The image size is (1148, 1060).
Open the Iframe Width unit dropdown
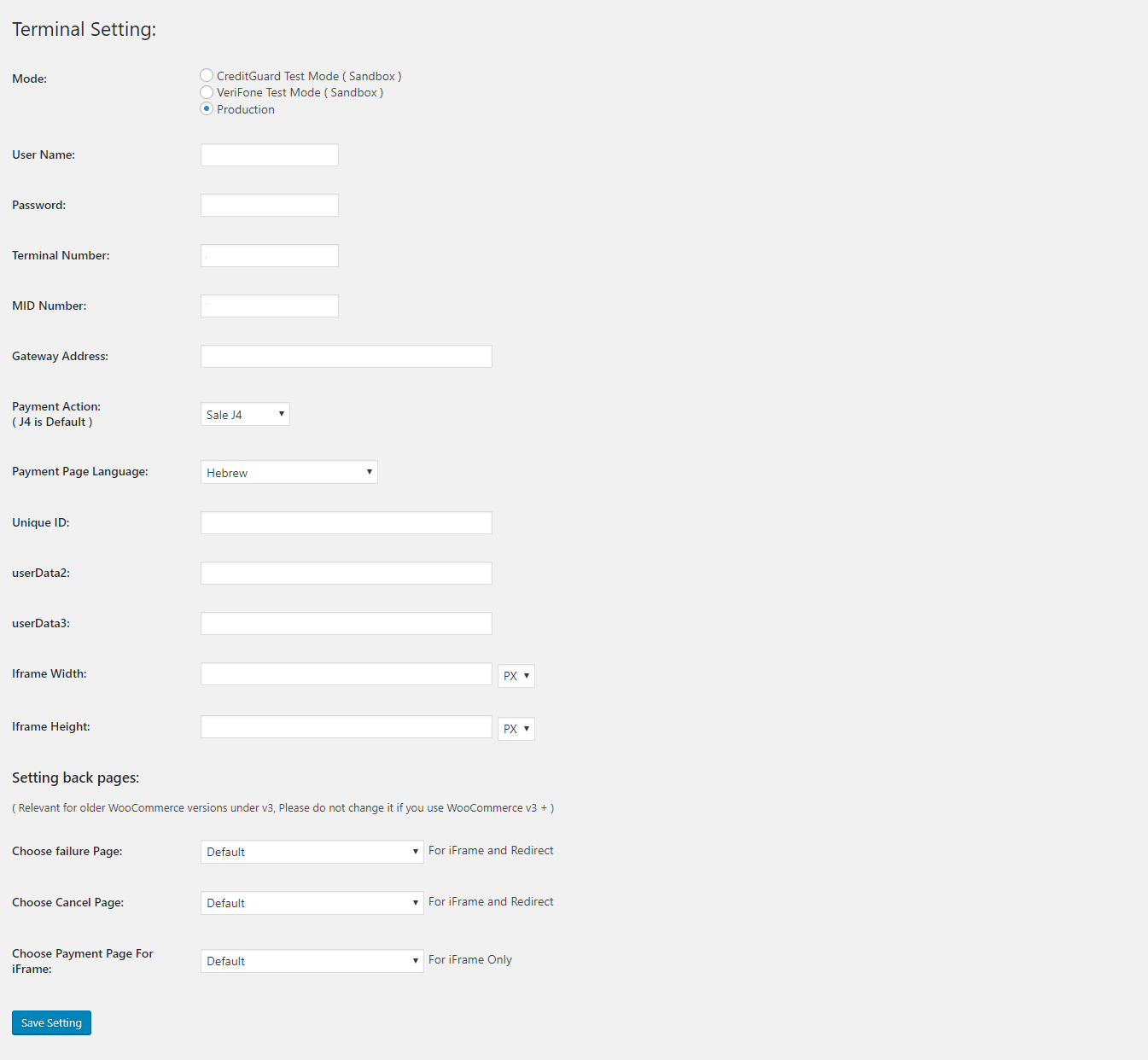tap(516, 676)
